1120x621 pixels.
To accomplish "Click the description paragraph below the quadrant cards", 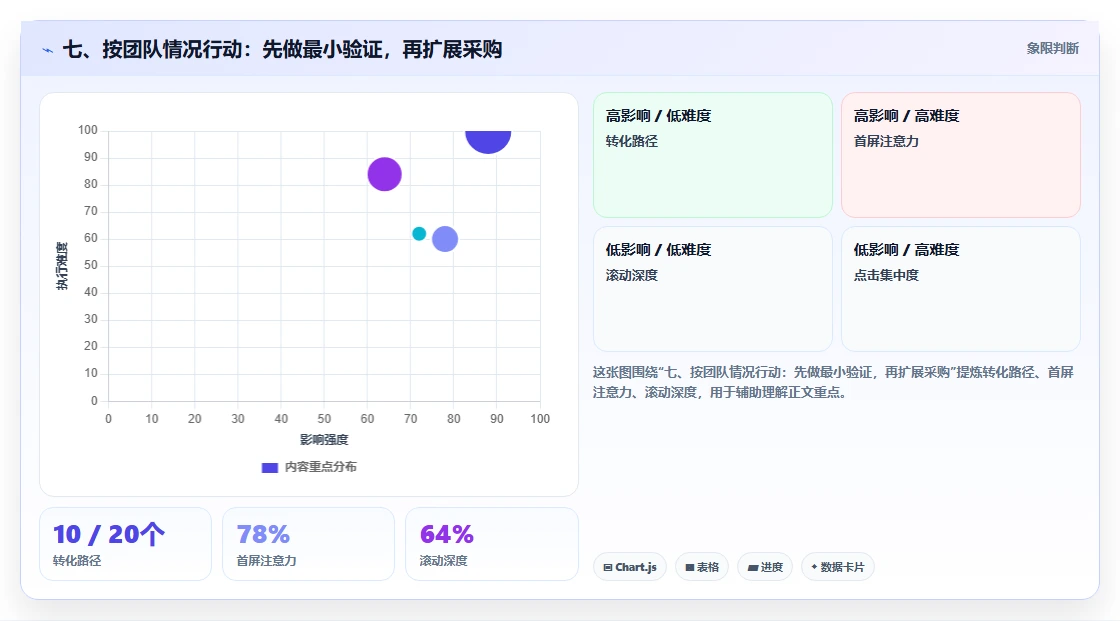I will tap(833, 382).
